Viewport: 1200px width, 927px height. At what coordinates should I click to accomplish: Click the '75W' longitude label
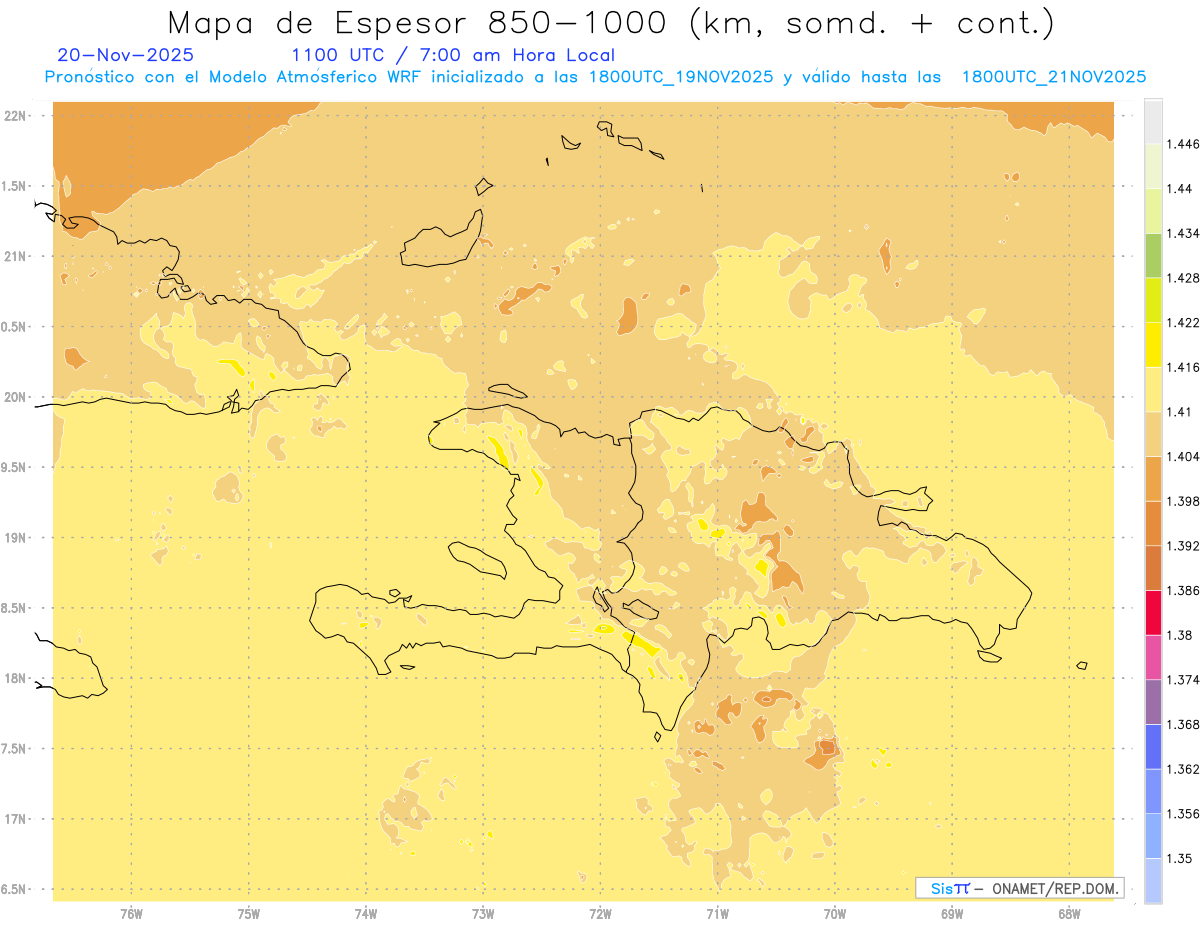[248, 913]
